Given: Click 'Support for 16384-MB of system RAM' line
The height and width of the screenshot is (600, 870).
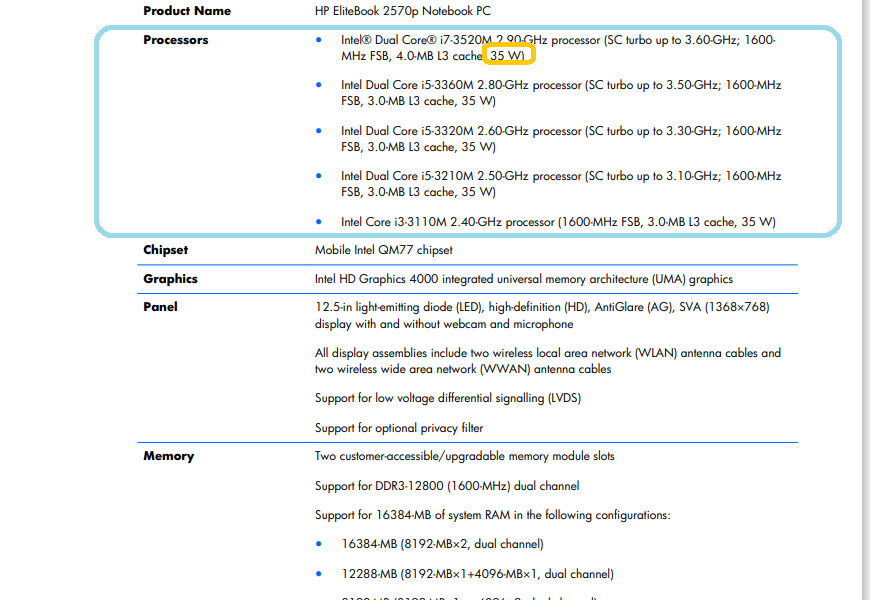Looking at the screenshot, I should pyautogui.click(x=493, y=515).
